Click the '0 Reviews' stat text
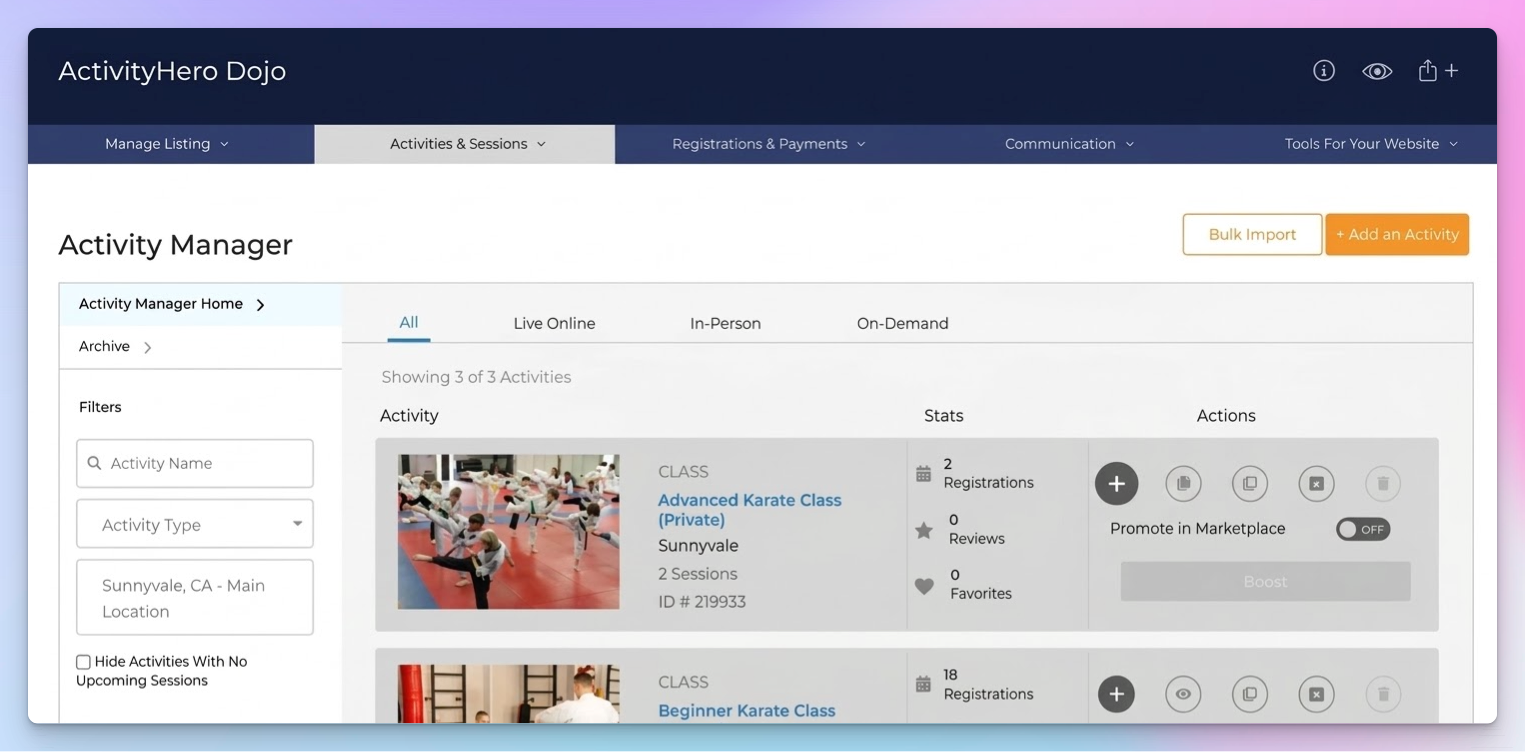 pyautogui.click(x=976, y=529)
